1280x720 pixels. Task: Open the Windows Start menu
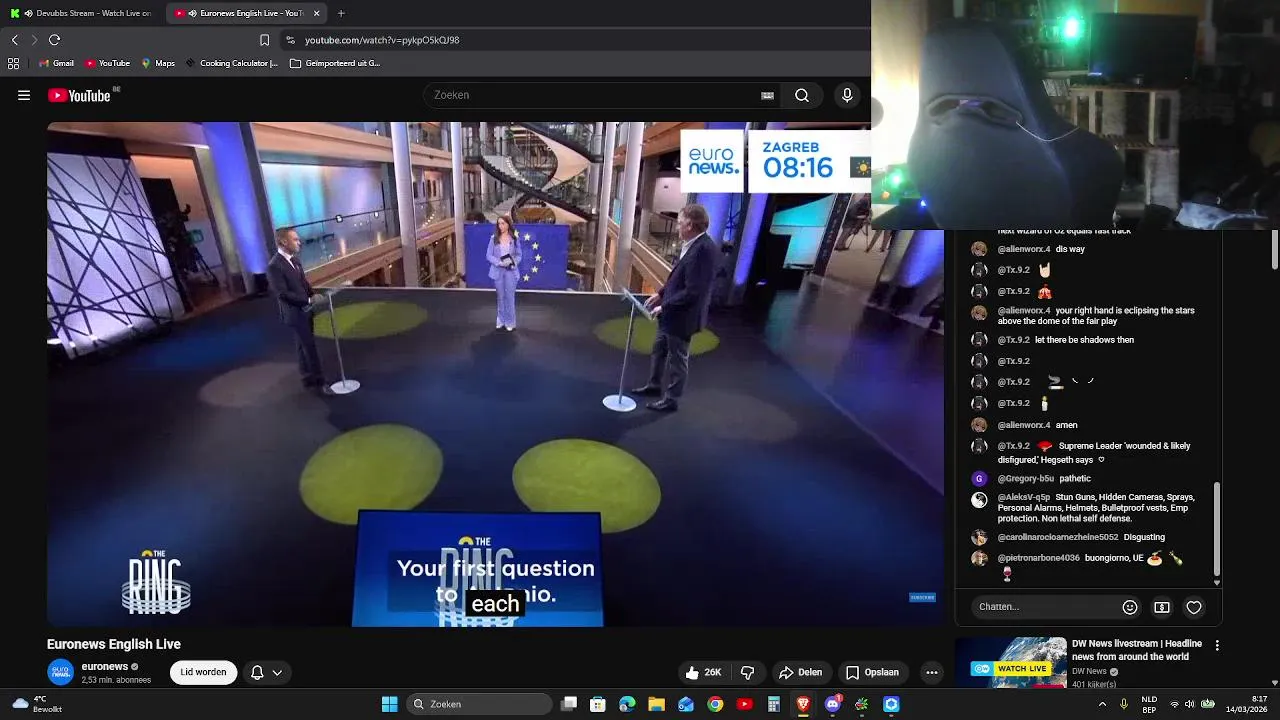[389, 704]
